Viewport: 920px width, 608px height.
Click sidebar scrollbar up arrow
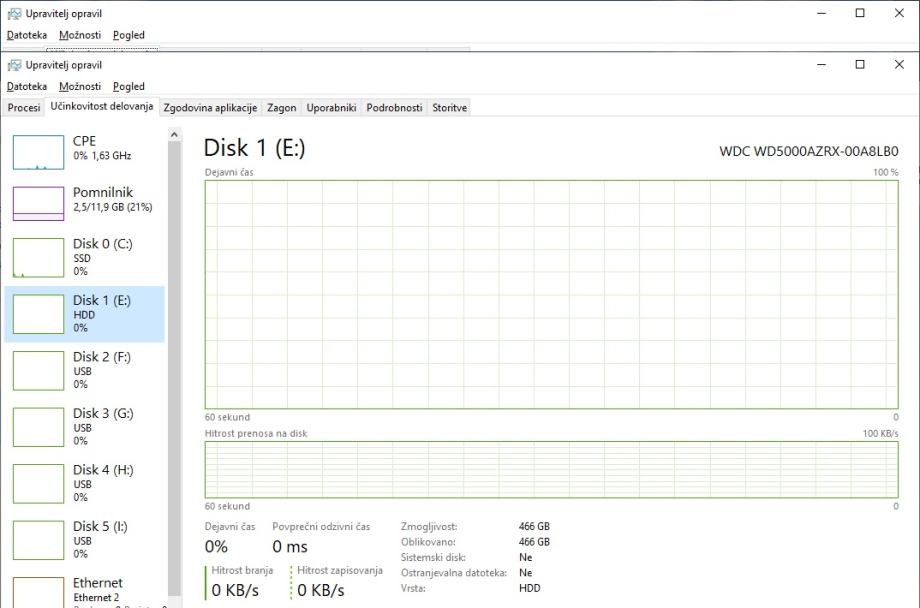tap(174, 135)
